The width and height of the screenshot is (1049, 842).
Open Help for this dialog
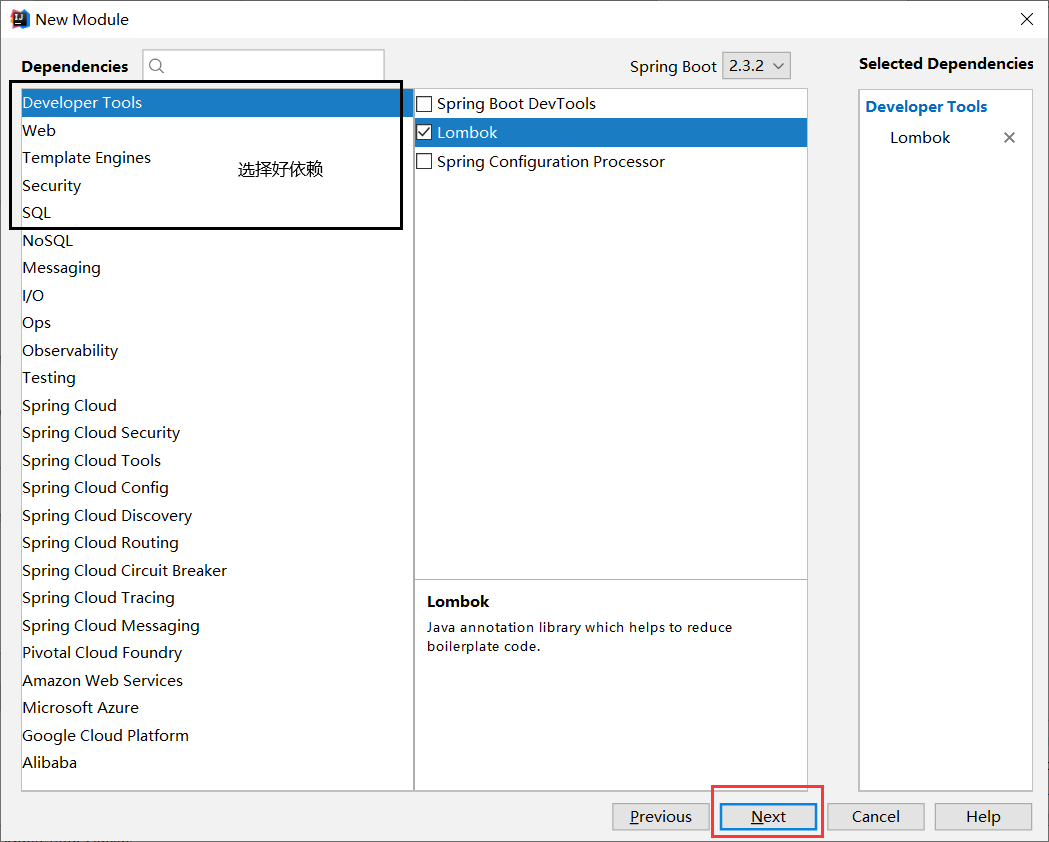[983, 816]
